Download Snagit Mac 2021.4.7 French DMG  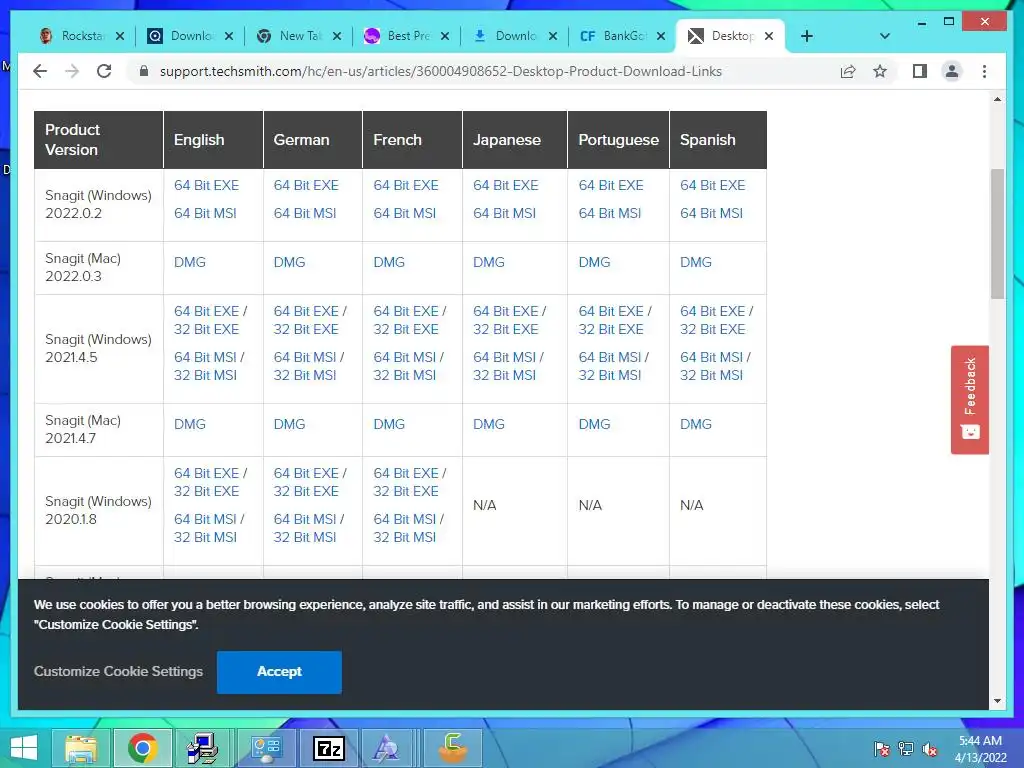[x=389, y=424]
